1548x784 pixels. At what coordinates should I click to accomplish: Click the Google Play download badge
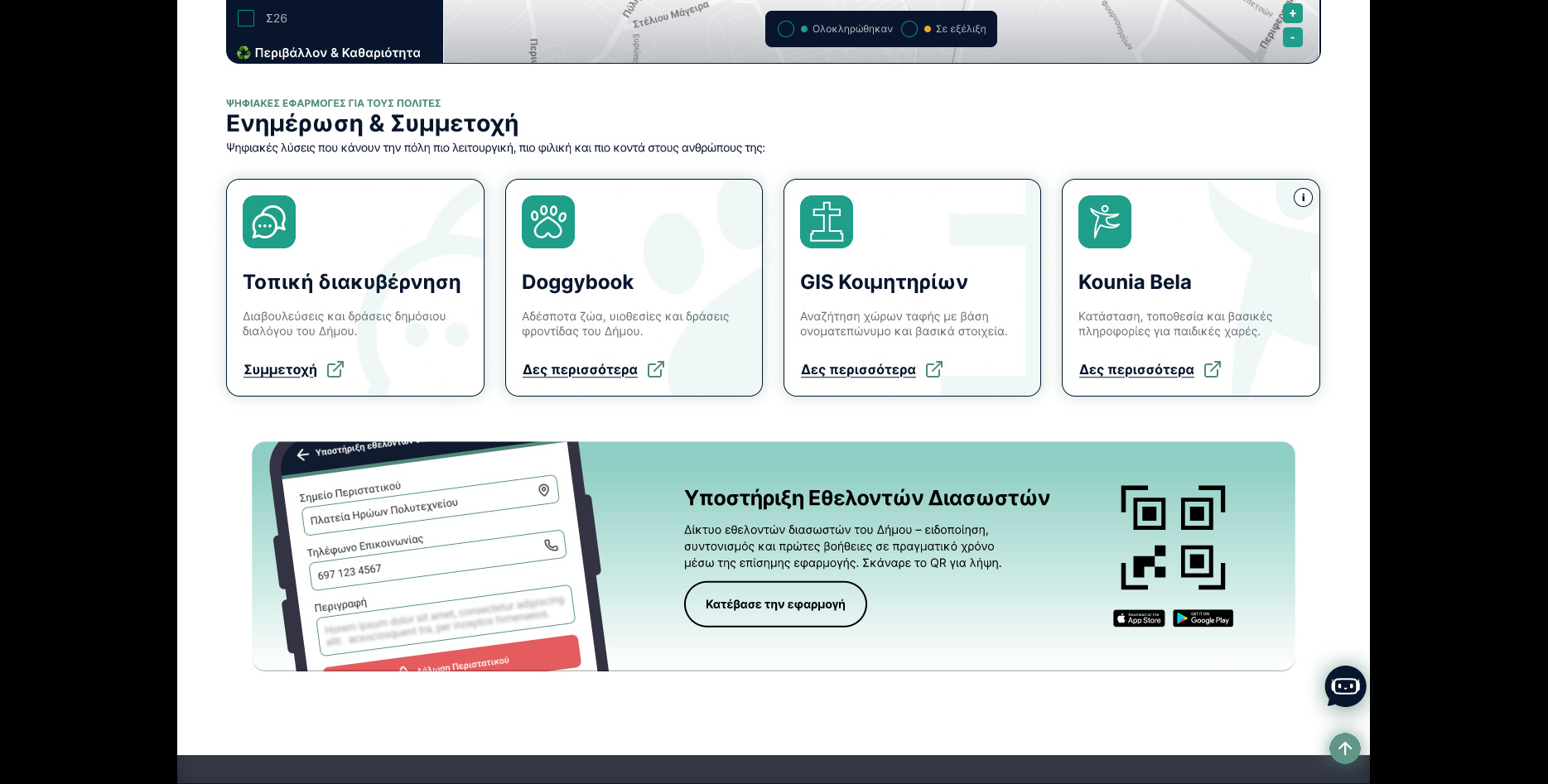[1203, 618]
